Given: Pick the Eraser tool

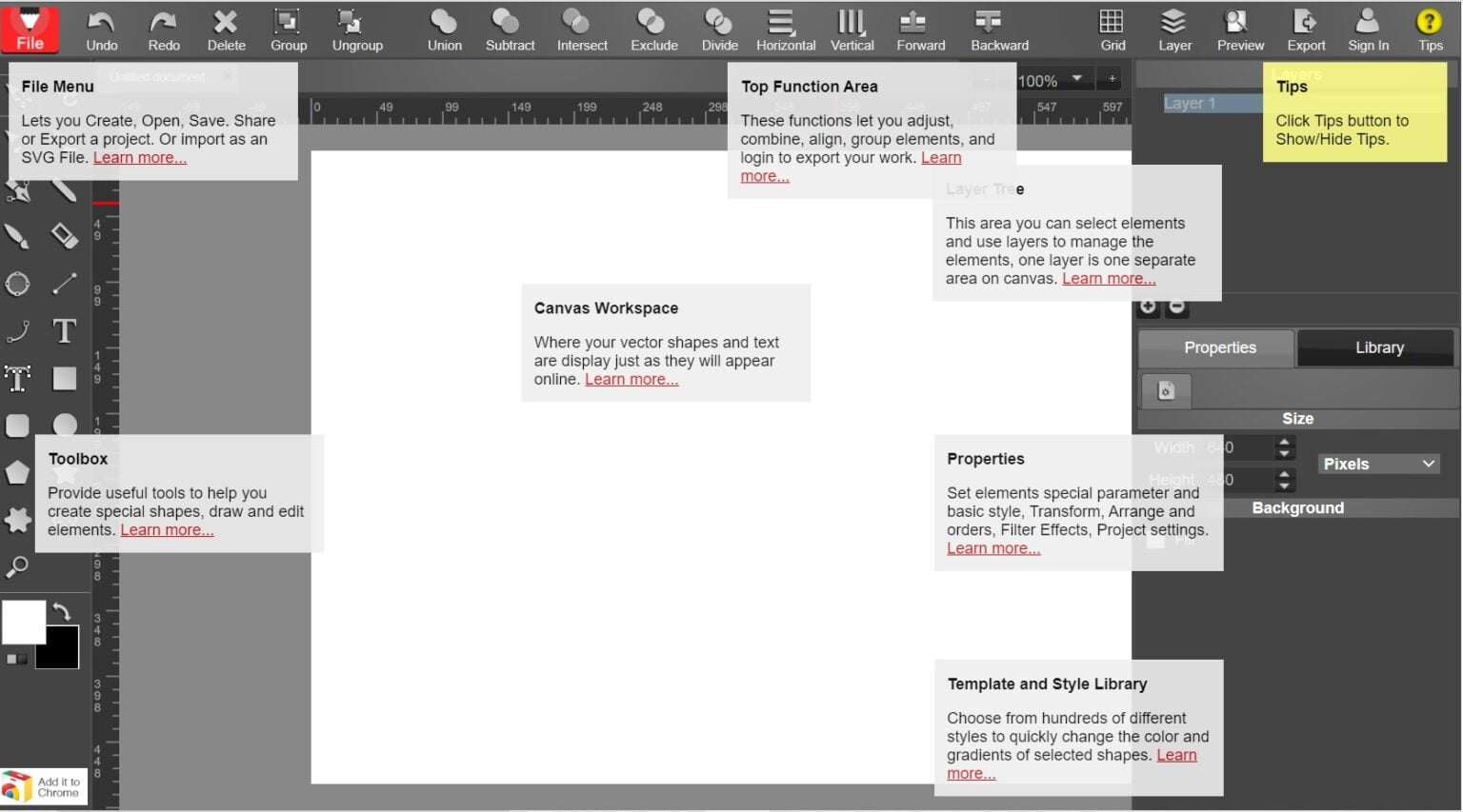Looking at the screenshot, I should coord(64,235).
